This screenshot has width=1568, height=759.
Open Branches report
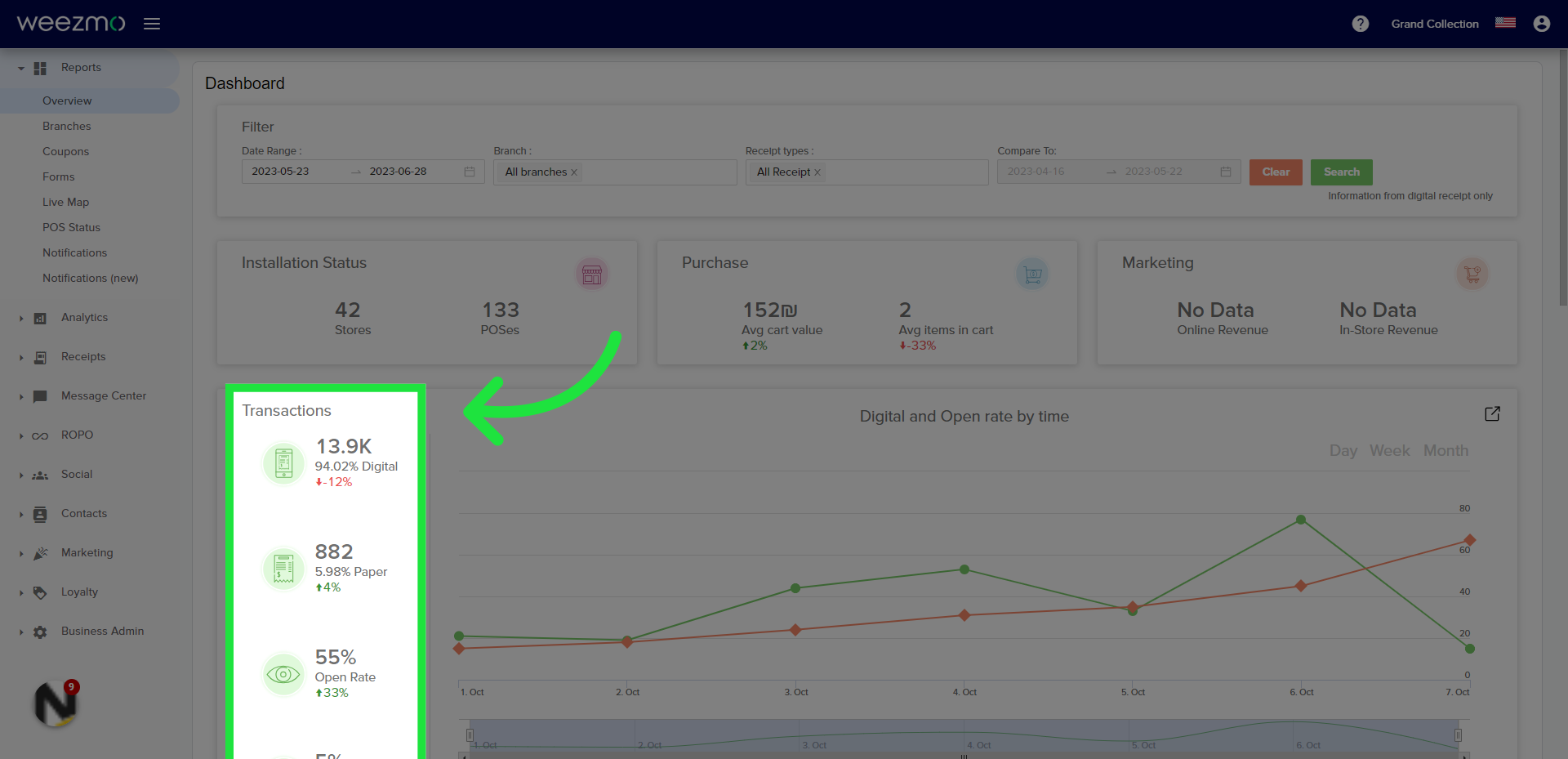67,126
